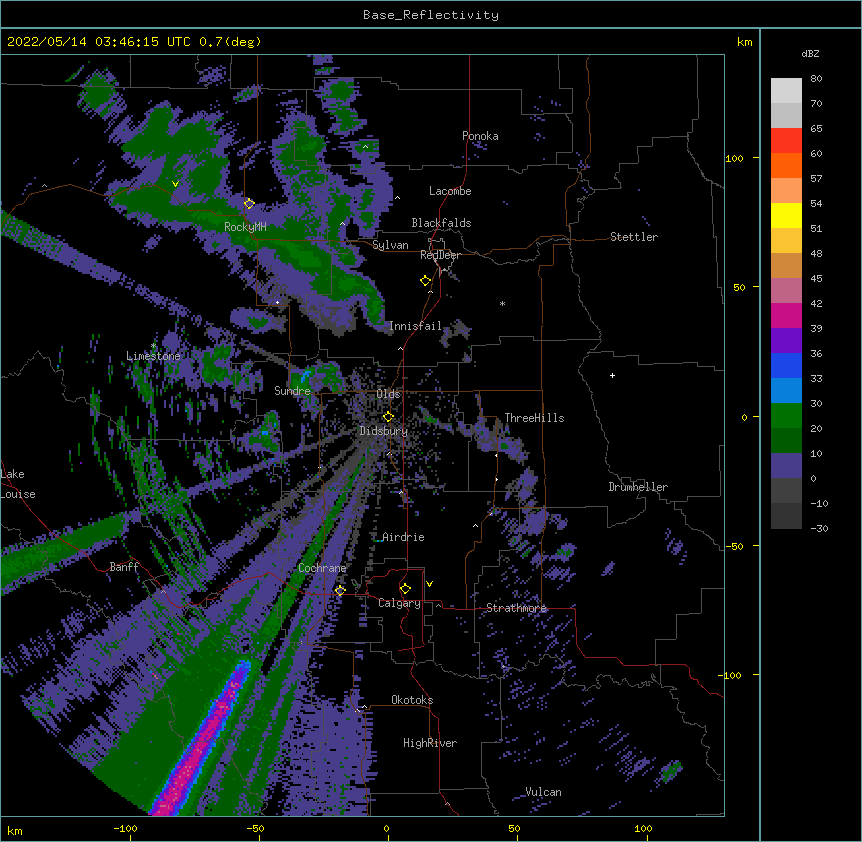
Task: Select the Okotoks label
Action: (x=412, y=700)
